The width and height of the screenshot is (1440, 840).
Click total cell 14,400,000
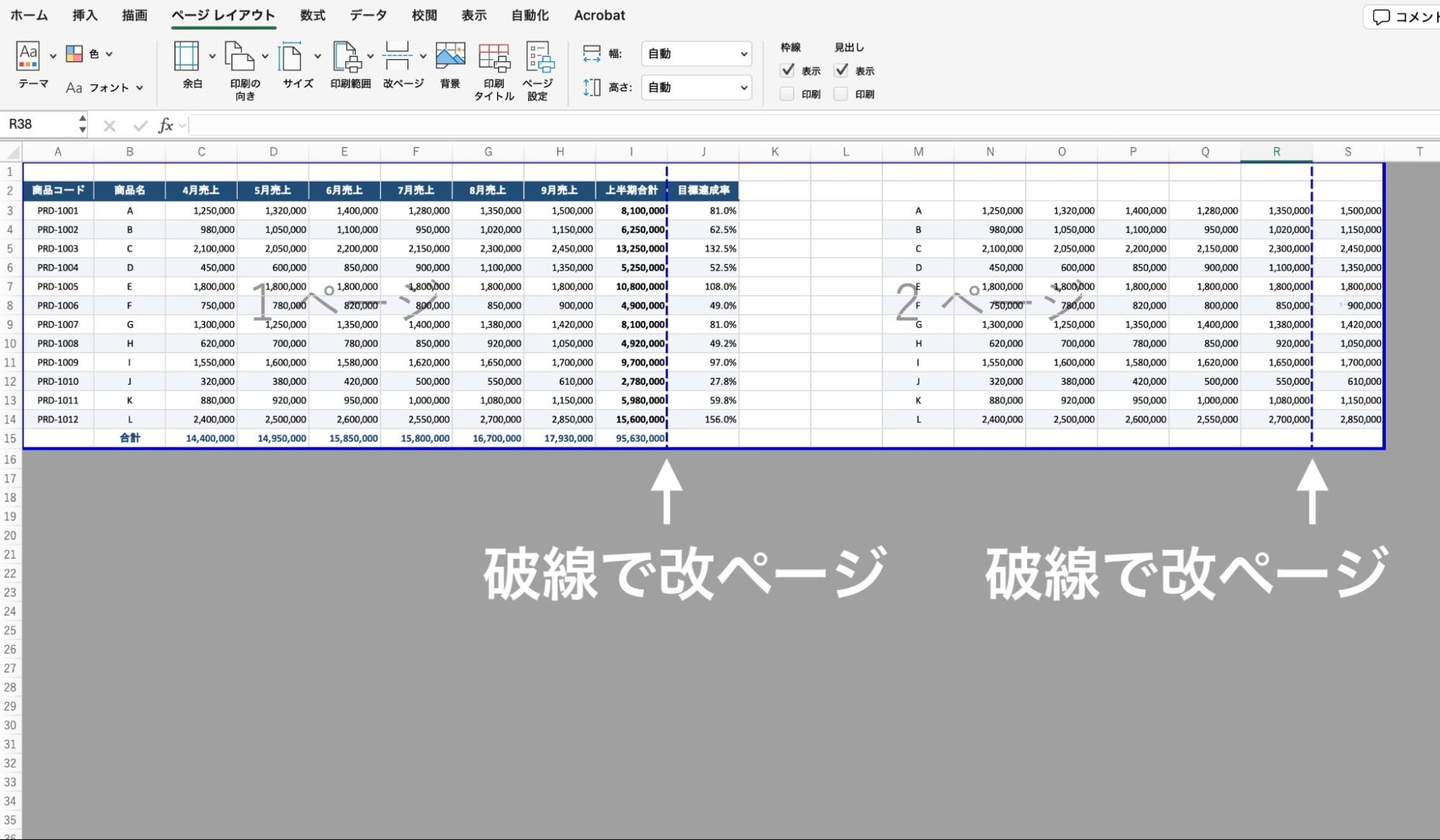201,438
